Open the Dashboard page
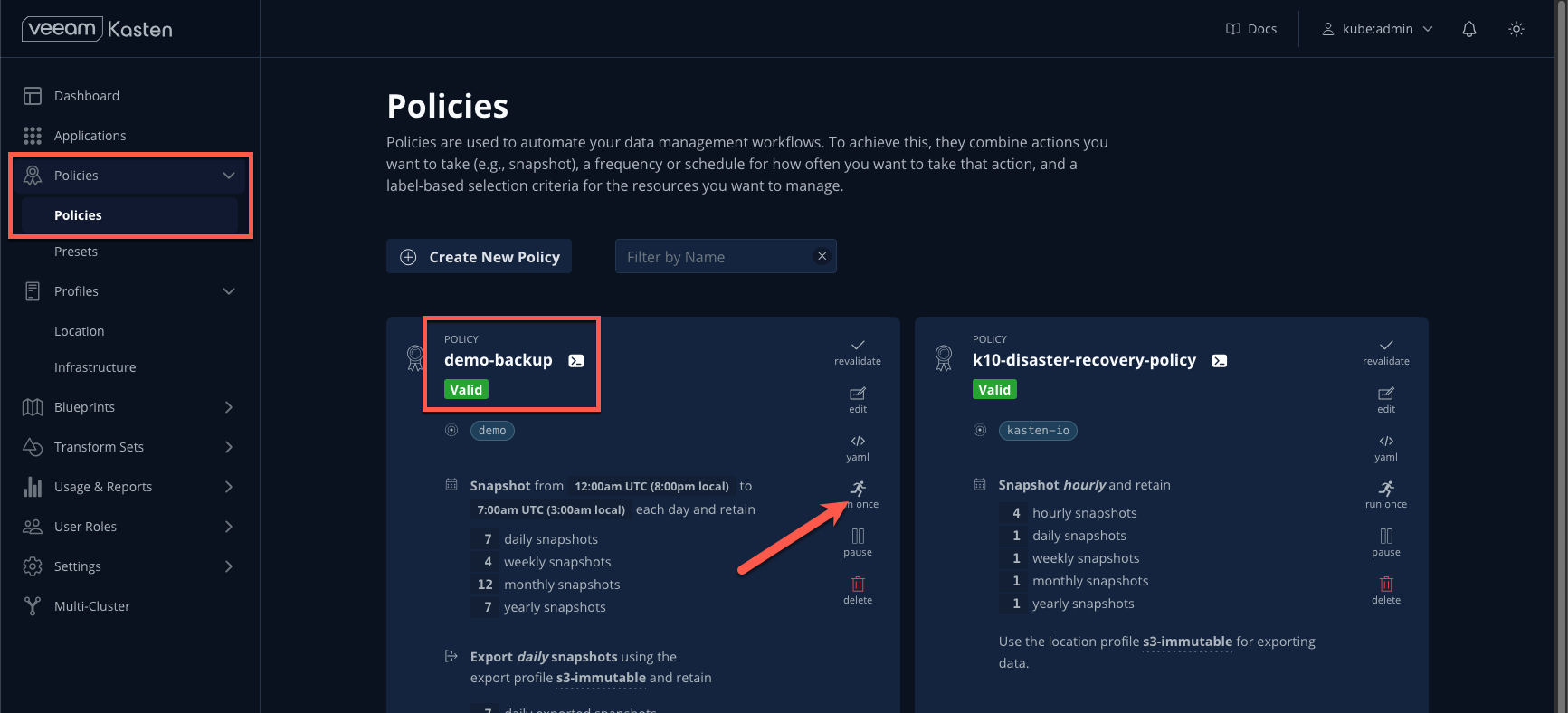1568x713 pixels. [87, 96]
